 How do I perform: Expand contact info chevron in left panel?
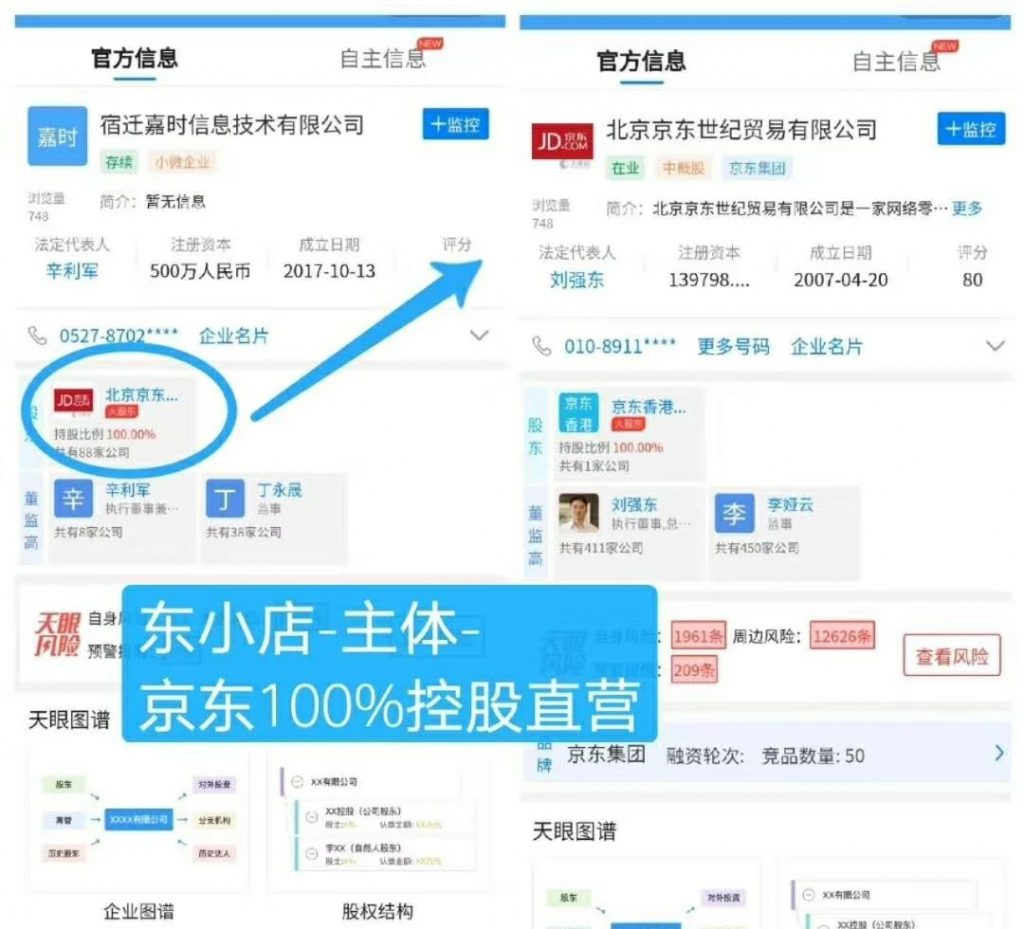click(x=479, y=335)
